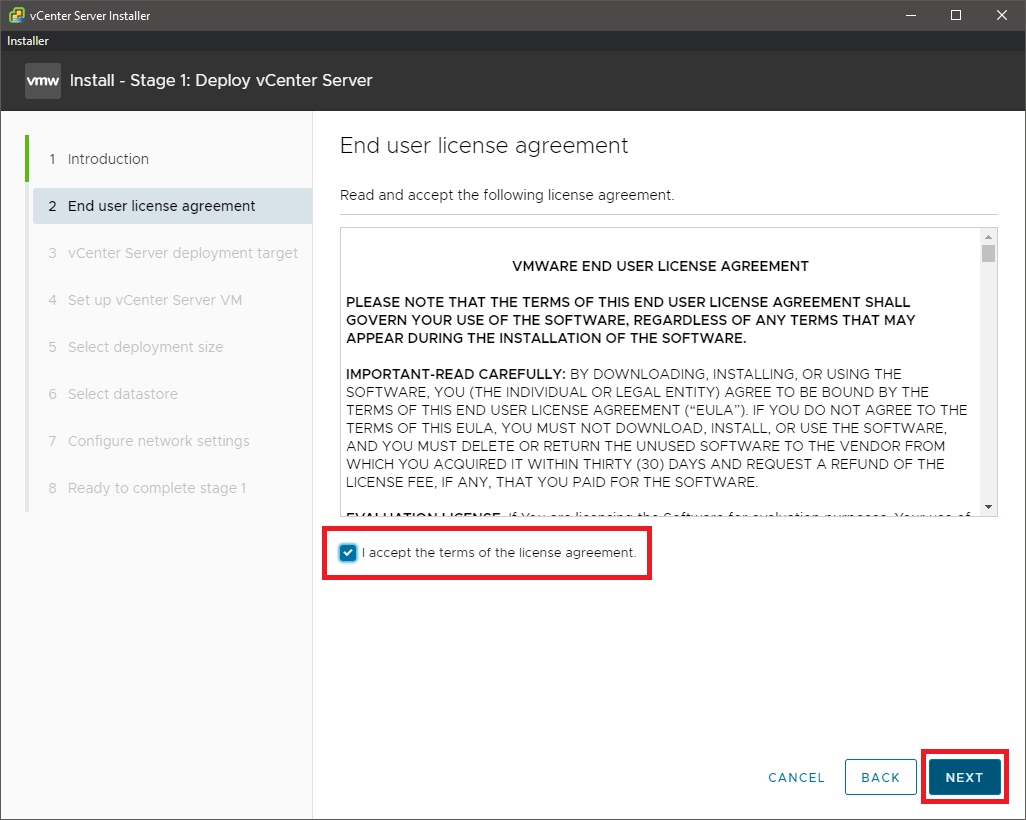The image size is (1026, 820).
Task: Jump to Set up vCenter Server VM
Action: tap(154, 300)
